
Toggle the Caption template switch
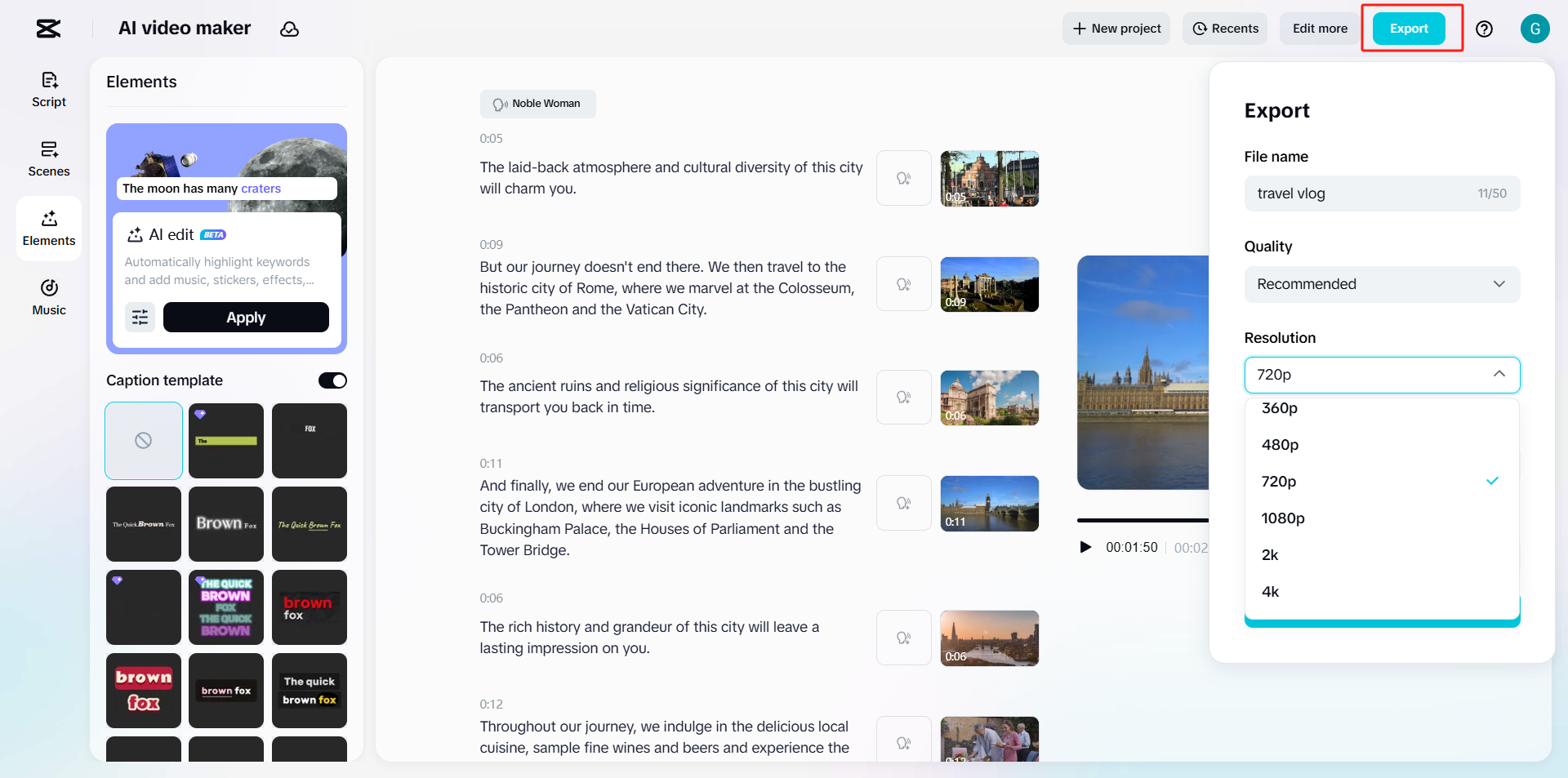[332, 380]
